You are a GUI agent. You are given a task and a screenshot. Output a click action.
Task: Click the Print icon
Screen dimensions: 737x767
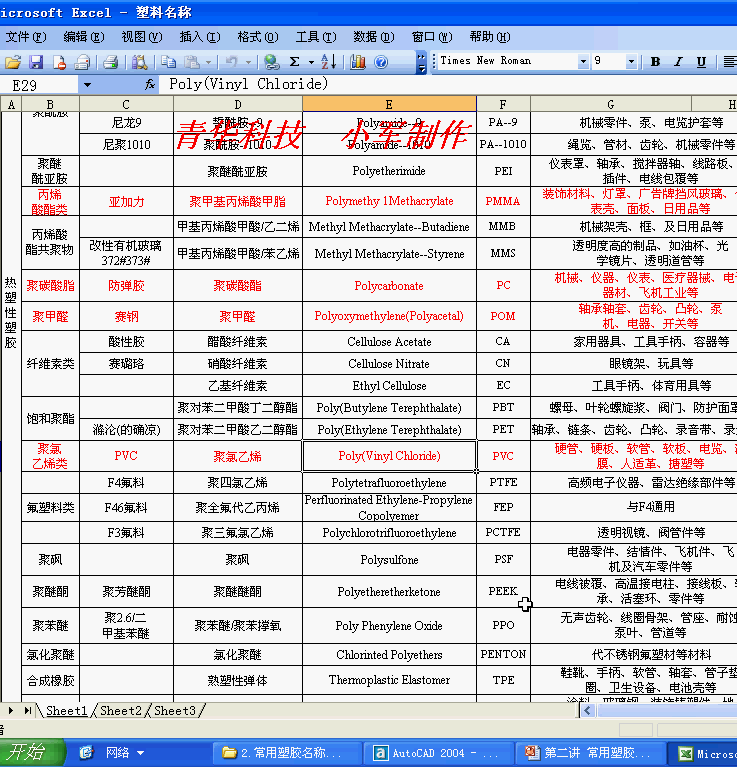click(111, 62)
